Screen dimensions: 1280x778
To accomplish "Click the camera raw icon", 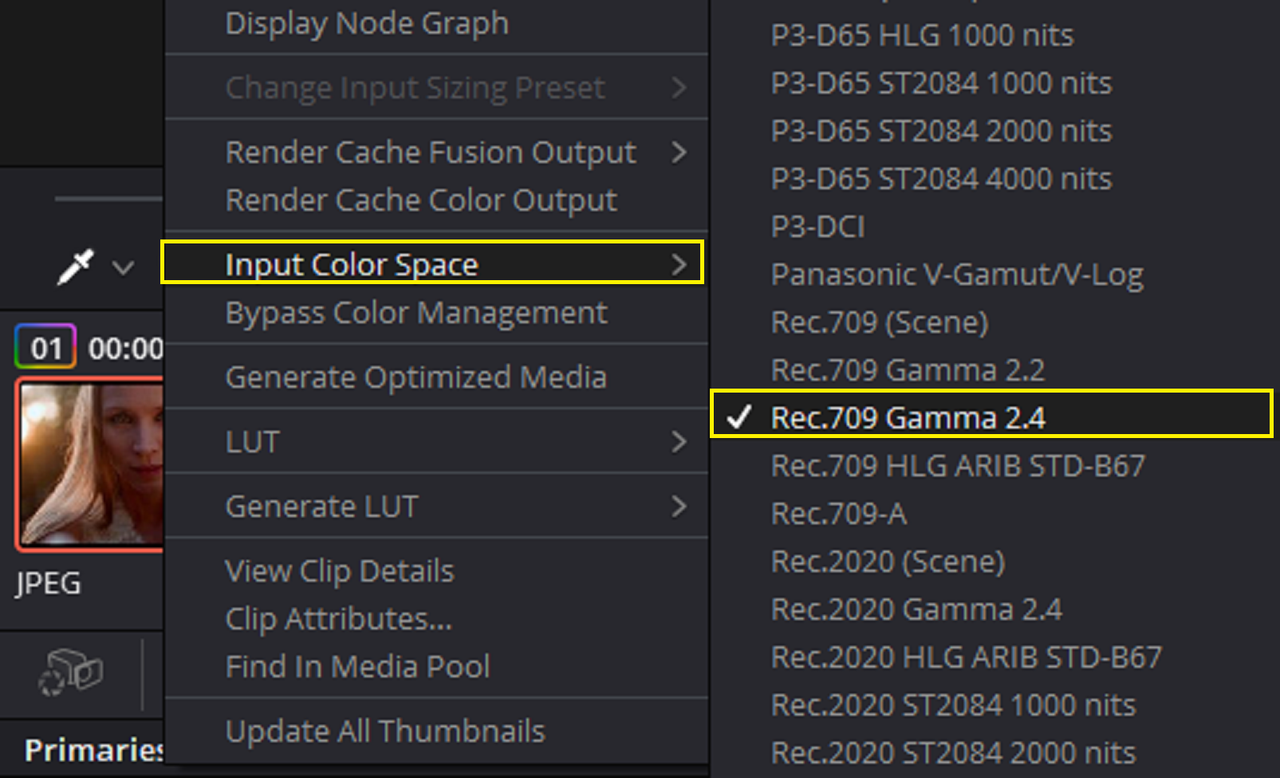I will (x=69, y=671).
